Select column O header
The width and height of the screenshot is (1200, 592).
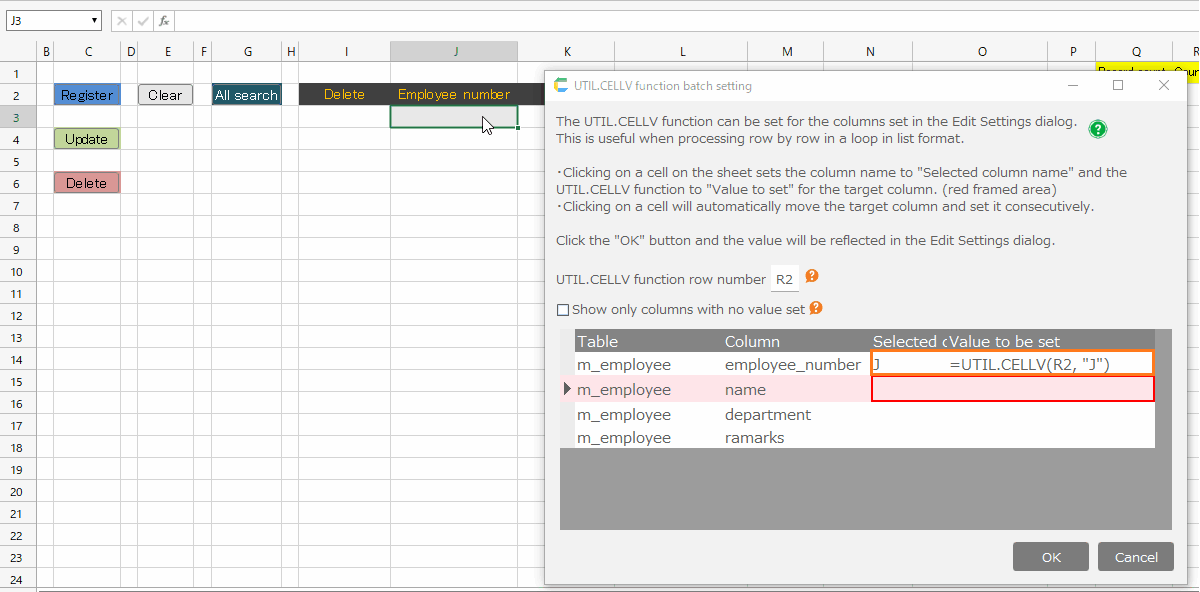981,51
